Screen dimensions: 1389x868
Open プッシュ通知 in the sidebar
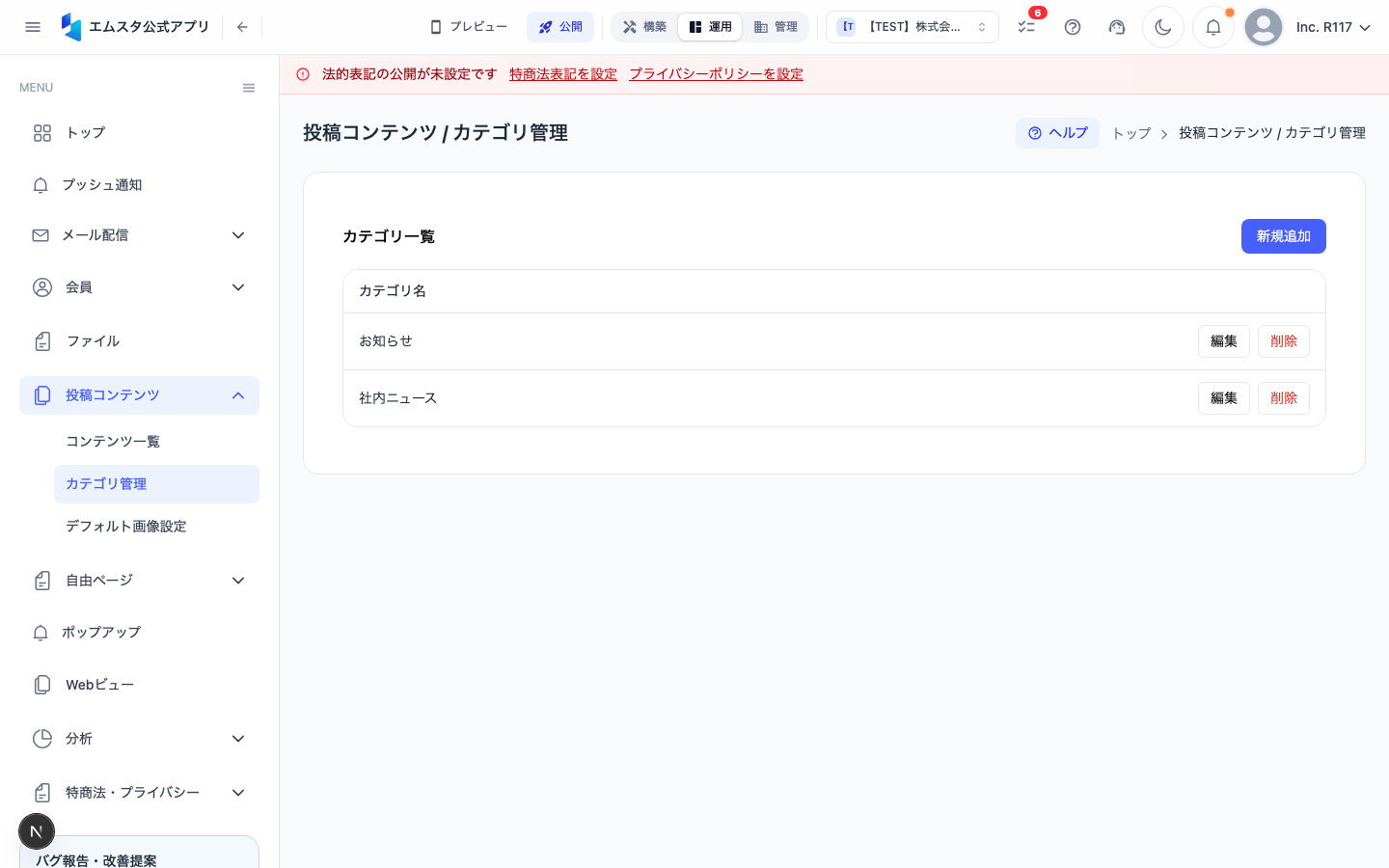coord(139,185)
